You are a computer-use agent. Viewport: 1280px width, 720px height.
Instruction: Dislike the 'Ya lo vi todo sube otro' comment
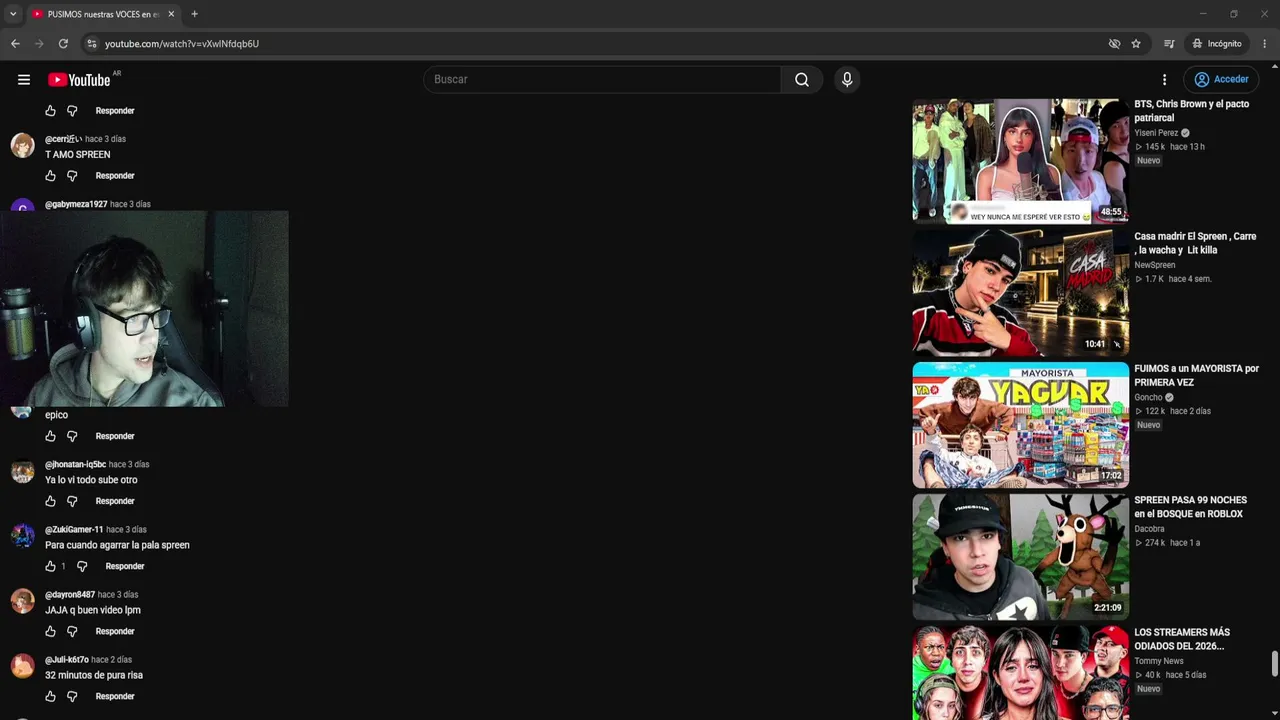click(72, 501)
